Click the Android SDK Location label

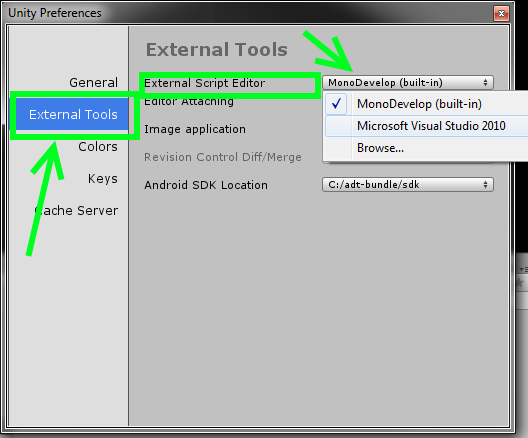click(x=206, y=185)
